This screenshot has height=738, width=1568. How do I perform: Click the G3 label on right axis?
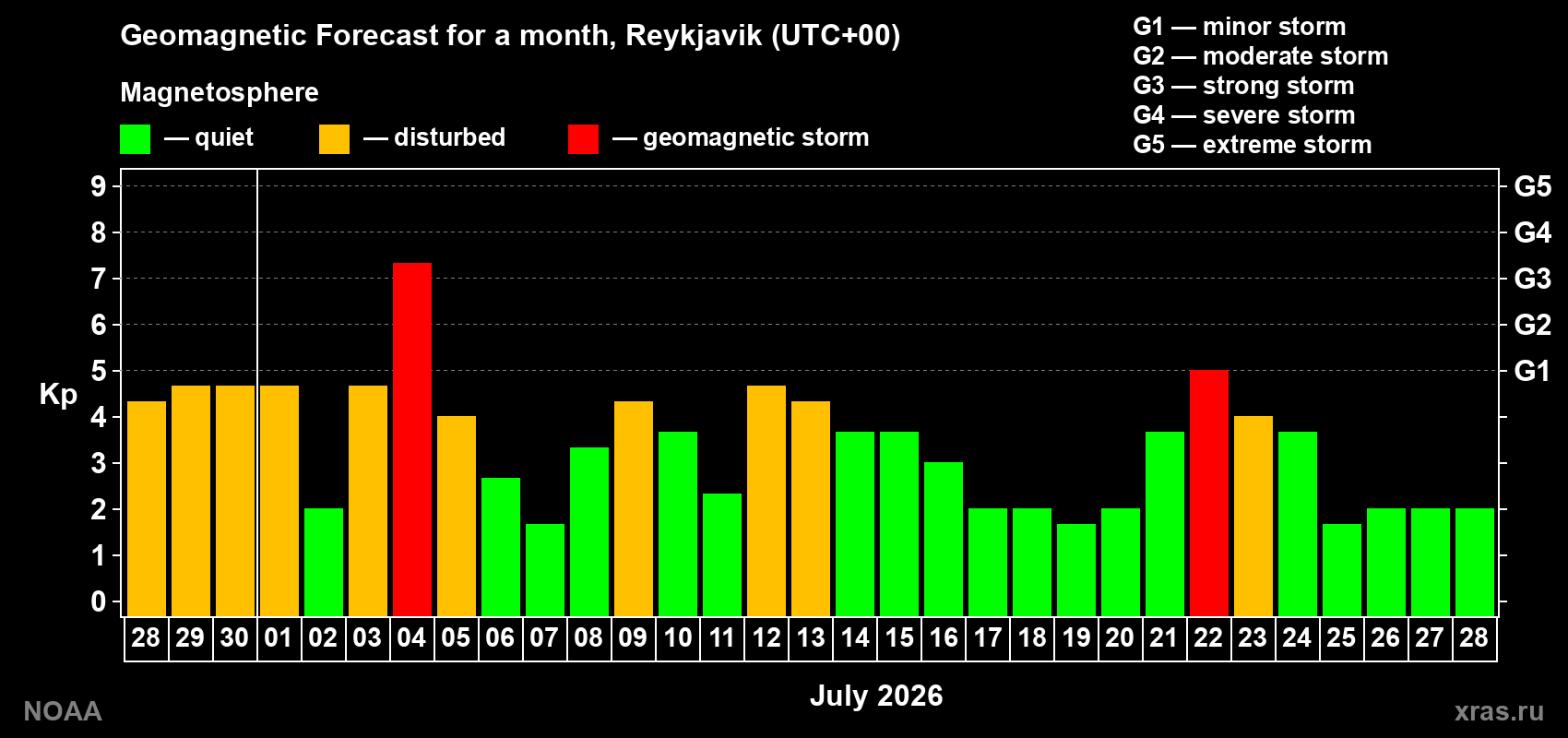point(1533,279)
